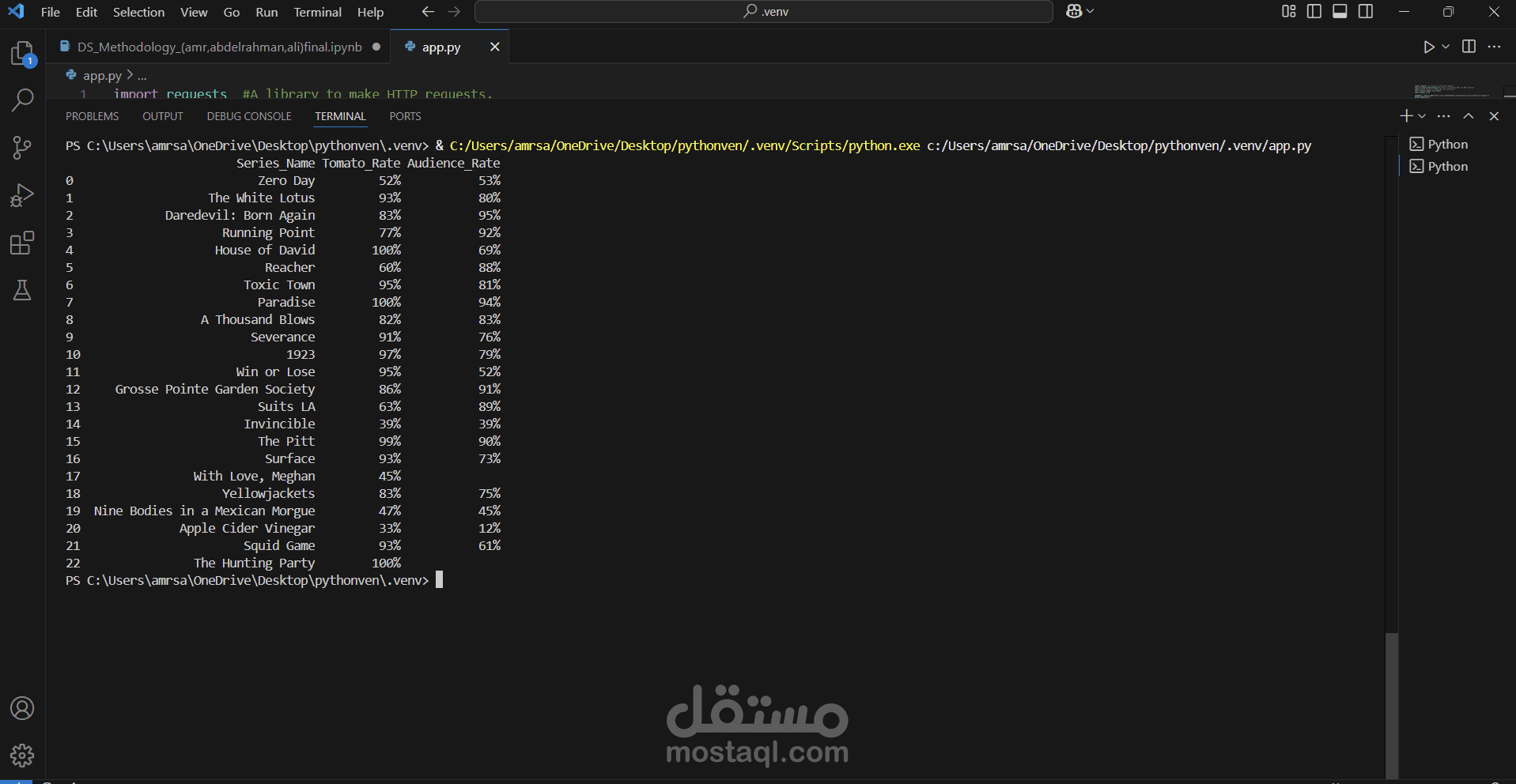This screenshot has width=1516, height=784.
Task: Open the Selection menu
Action: (138, 12)
